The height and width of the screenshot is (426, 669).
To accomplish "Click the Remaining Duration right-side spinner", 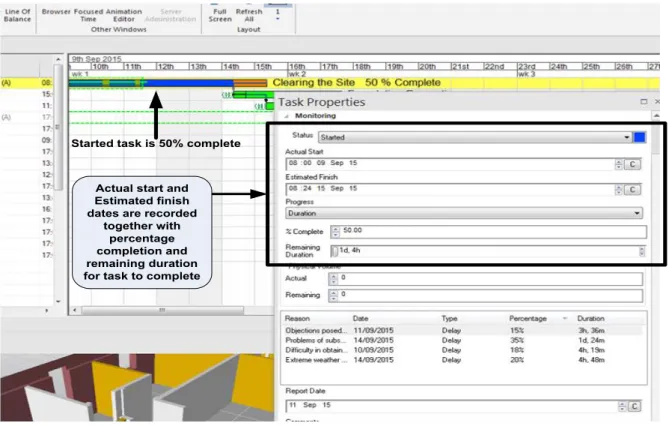I will 642,251.
